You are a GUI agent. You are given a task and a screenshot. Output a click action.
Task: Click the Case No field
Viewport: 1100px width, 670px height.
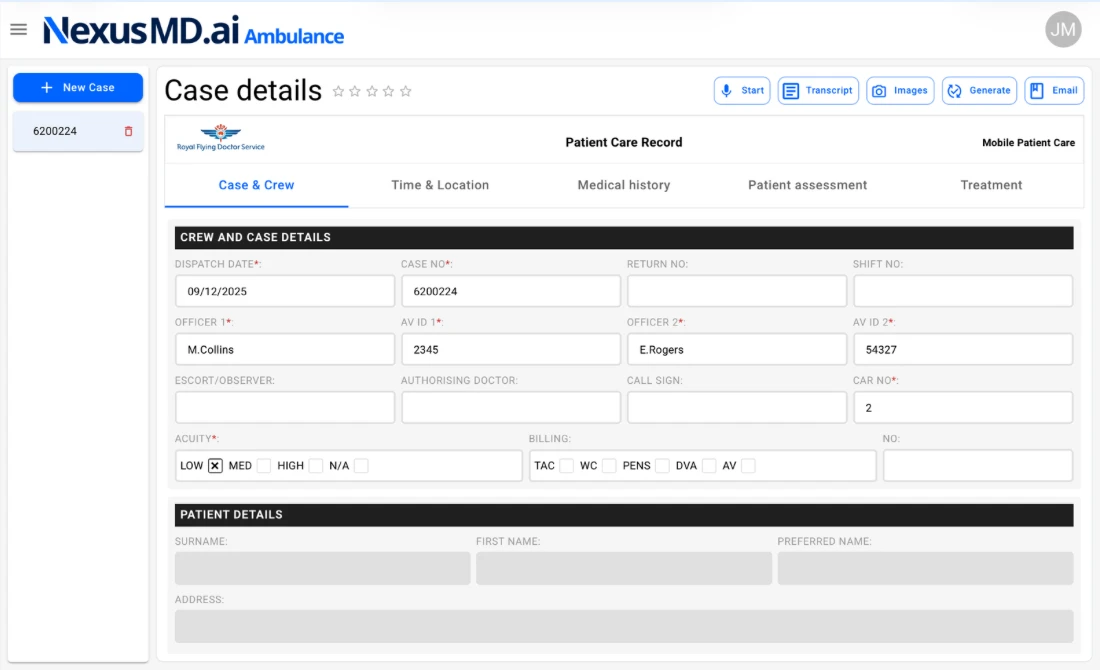pyautogui.click(x=511, y=291)
